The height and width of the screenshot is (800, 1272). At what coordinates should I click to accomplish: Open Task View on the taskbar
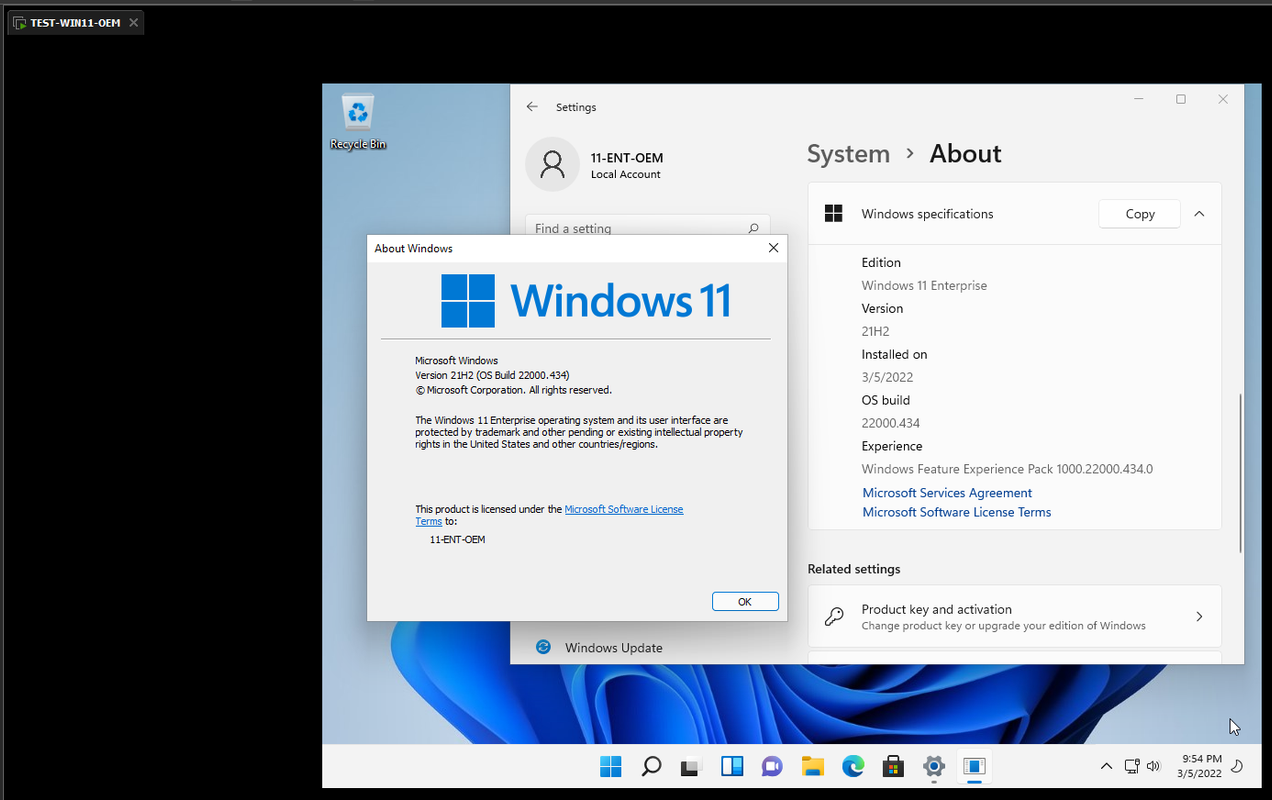point(691,767)
